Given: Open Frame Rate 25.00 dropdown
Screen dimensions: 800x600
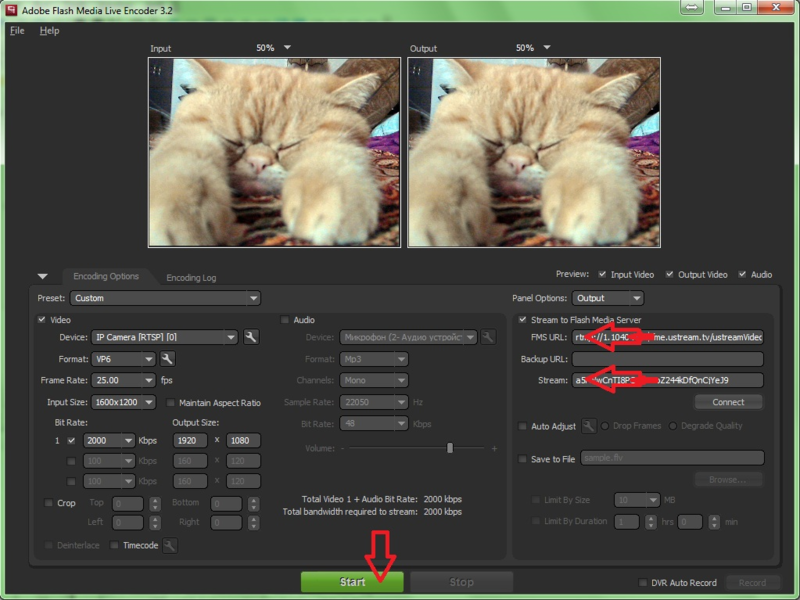Looking at the screenshot, I should click(123, 381).
